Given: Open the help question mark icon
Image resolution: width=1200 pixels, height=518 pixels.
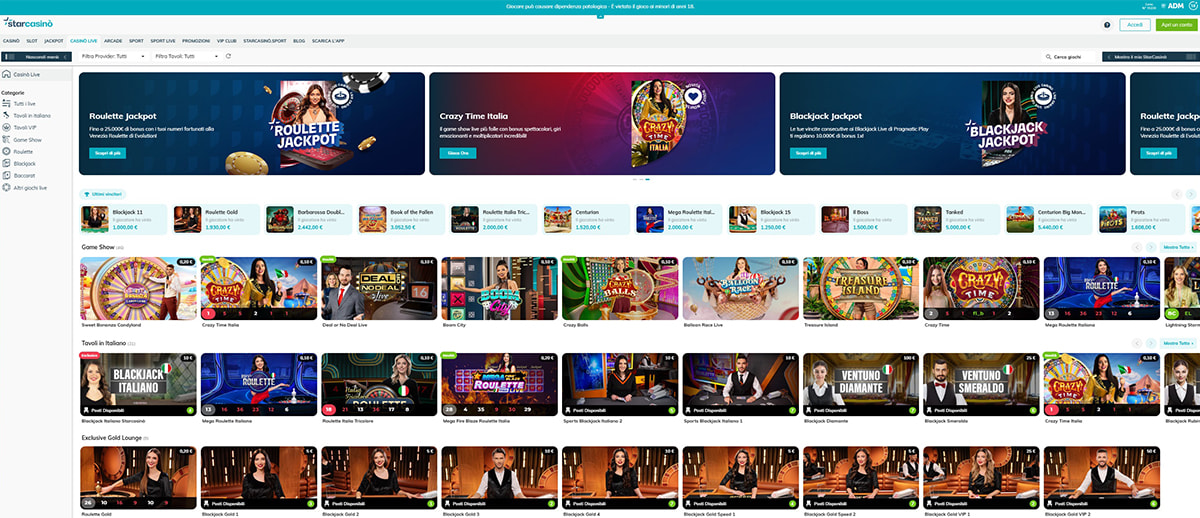Looking at the screenshot, I should [x=1107, y=25].
